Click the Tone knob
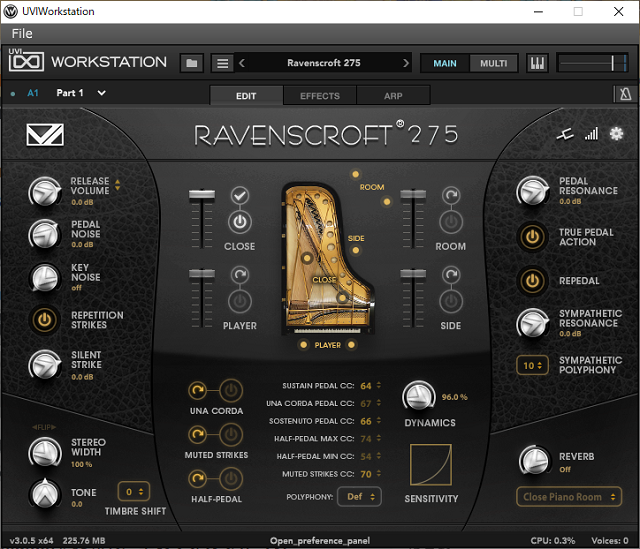640x549 pixels. [44, 494]
